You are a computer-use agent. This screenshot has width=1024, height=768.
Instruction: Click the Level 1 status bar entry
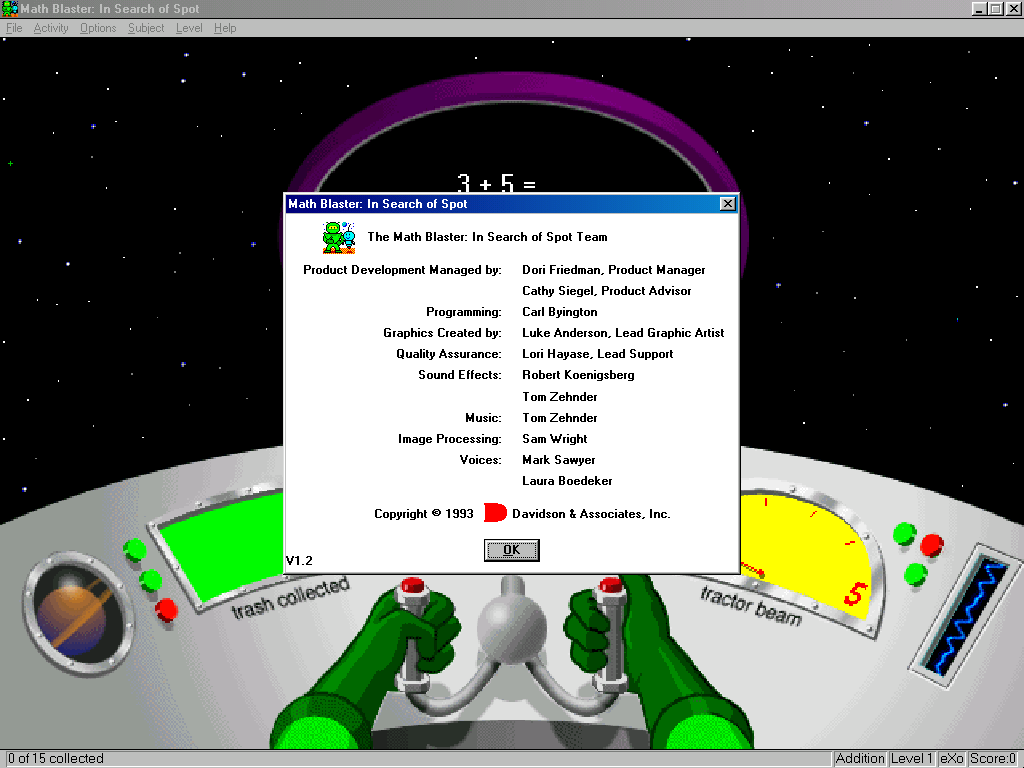(912, 758)
